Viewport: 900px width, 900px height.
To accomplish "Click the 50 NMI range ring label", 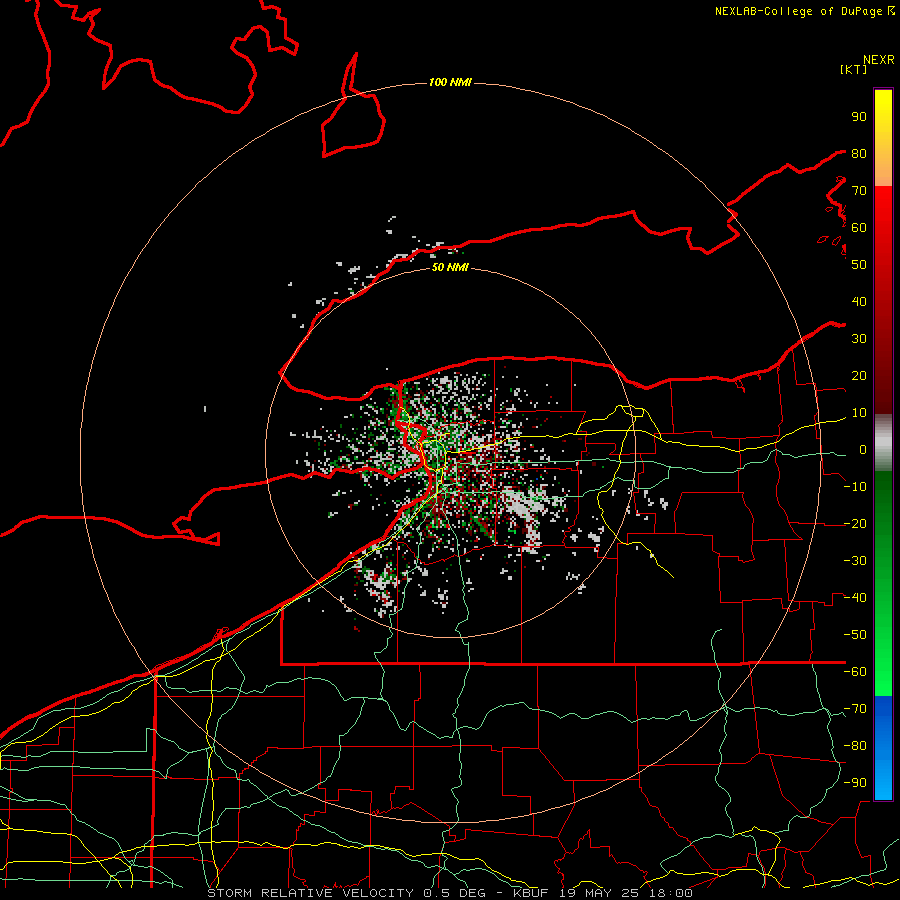I will pos(450,267).
